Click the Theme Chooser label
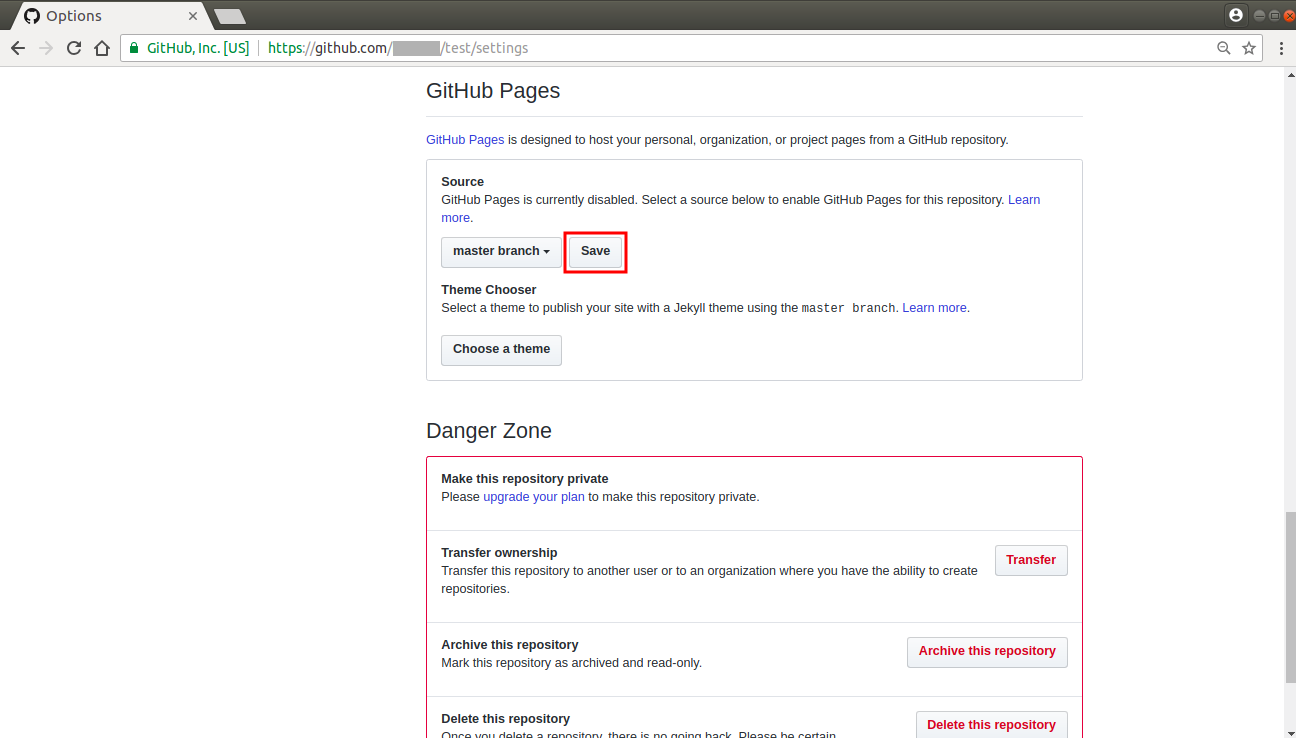This screenshot has width=1296, height=738. 489,290
